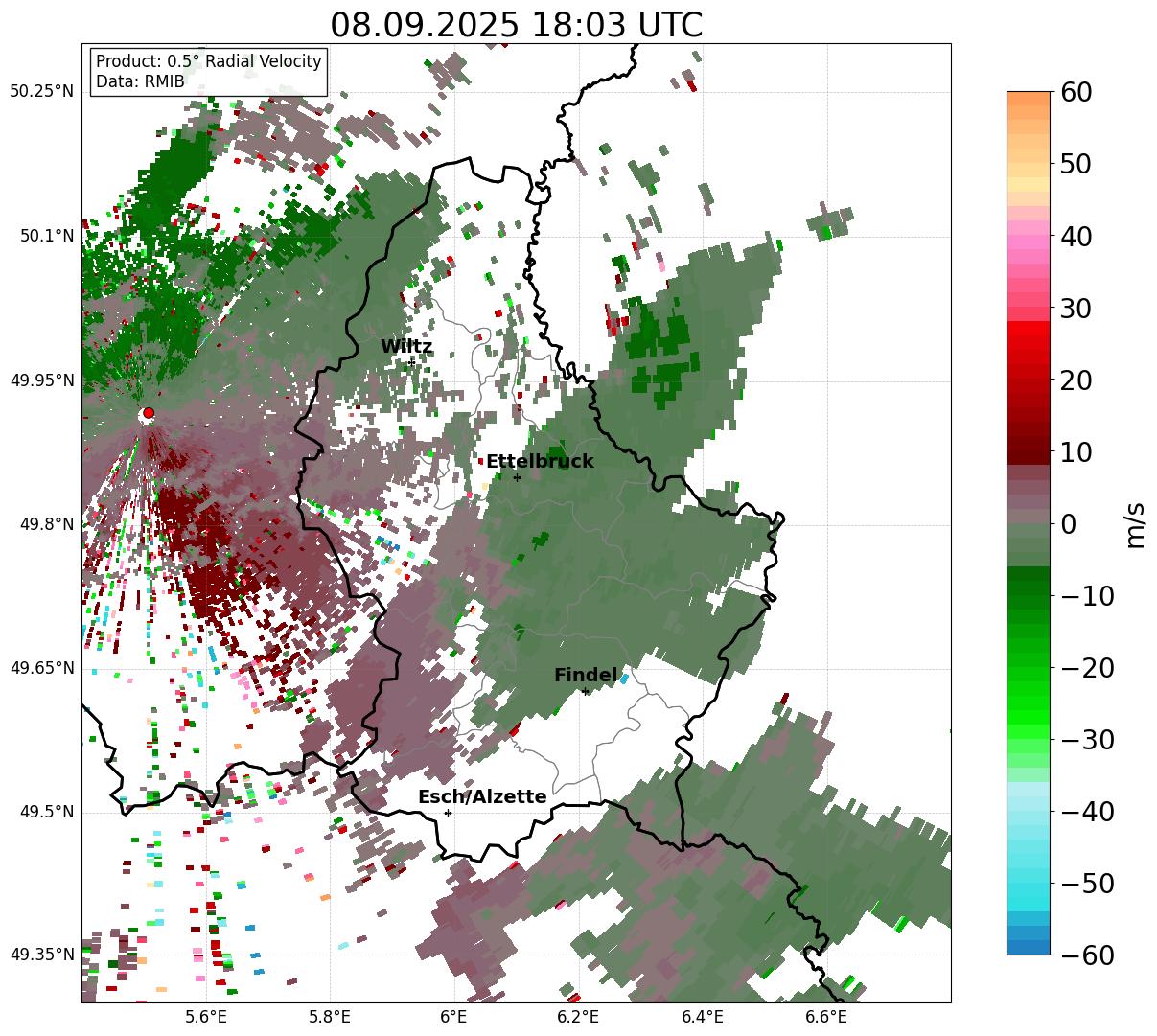Click the −20 tick on colorbar

(1088, 668)
